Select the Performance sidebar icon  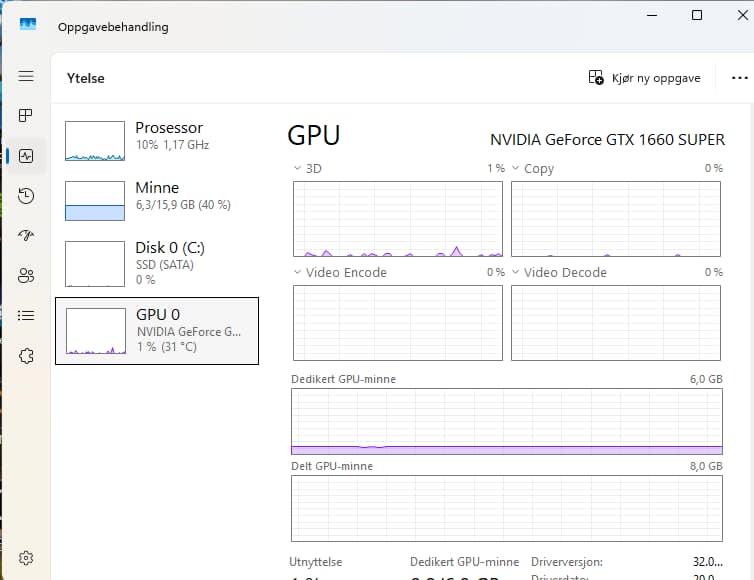pyautogui.click(x=26, y=156)
